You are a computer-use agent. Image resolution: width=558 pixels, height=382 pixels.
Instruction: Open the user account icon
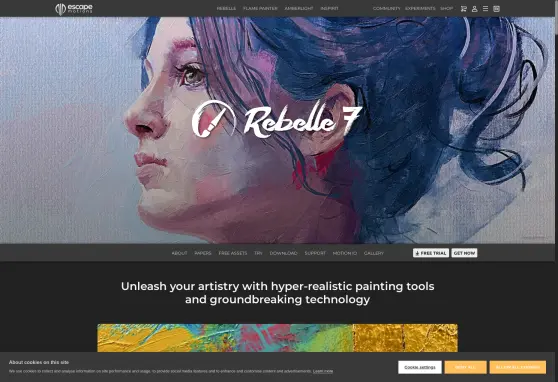pos(474,9)
